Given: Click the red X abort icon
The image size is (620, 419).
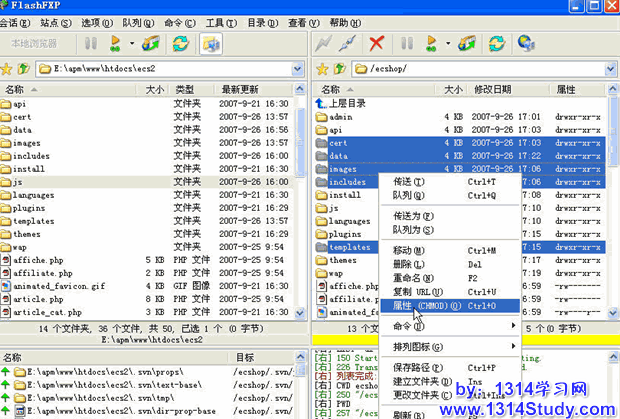Looking at the screenshot, I should [x=377, y=43].
